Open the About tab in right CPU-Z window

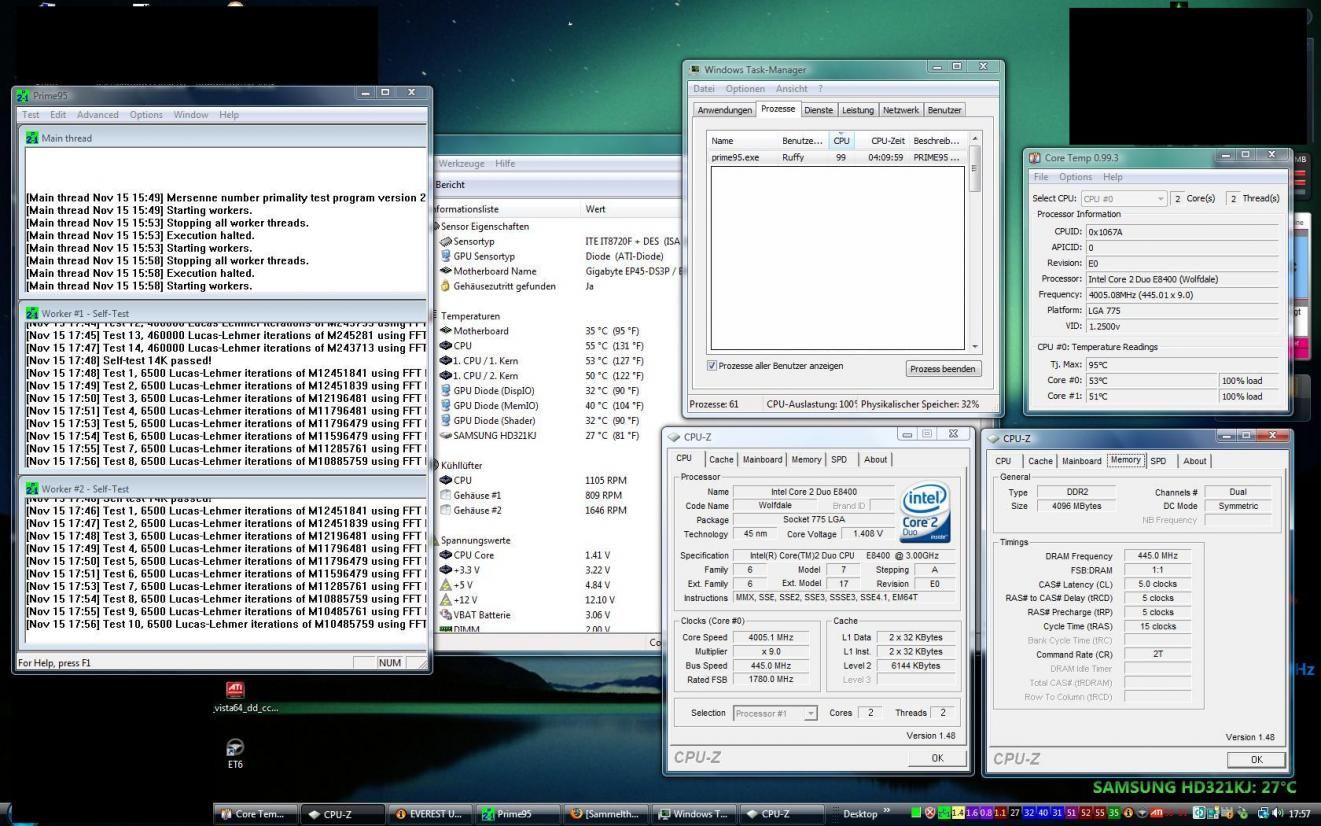point(1194,461)
